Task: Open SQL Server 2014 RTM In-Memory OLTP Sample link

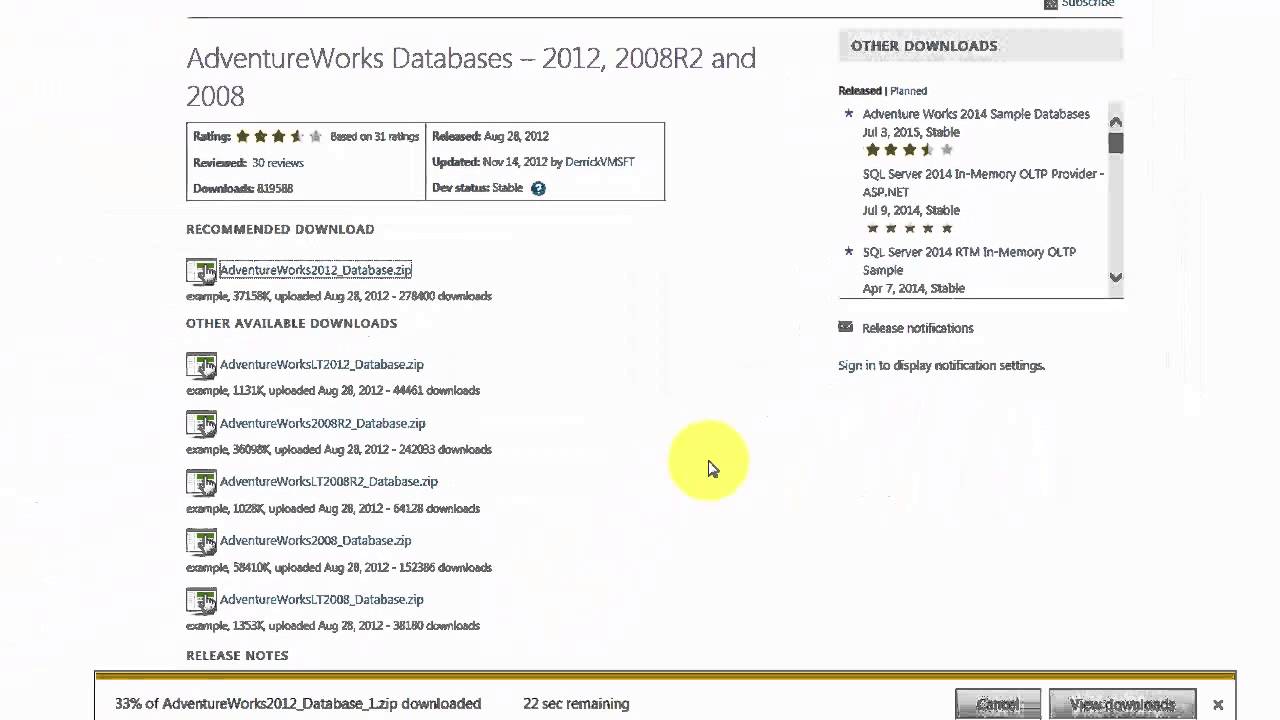Action: tap(969, 261)
